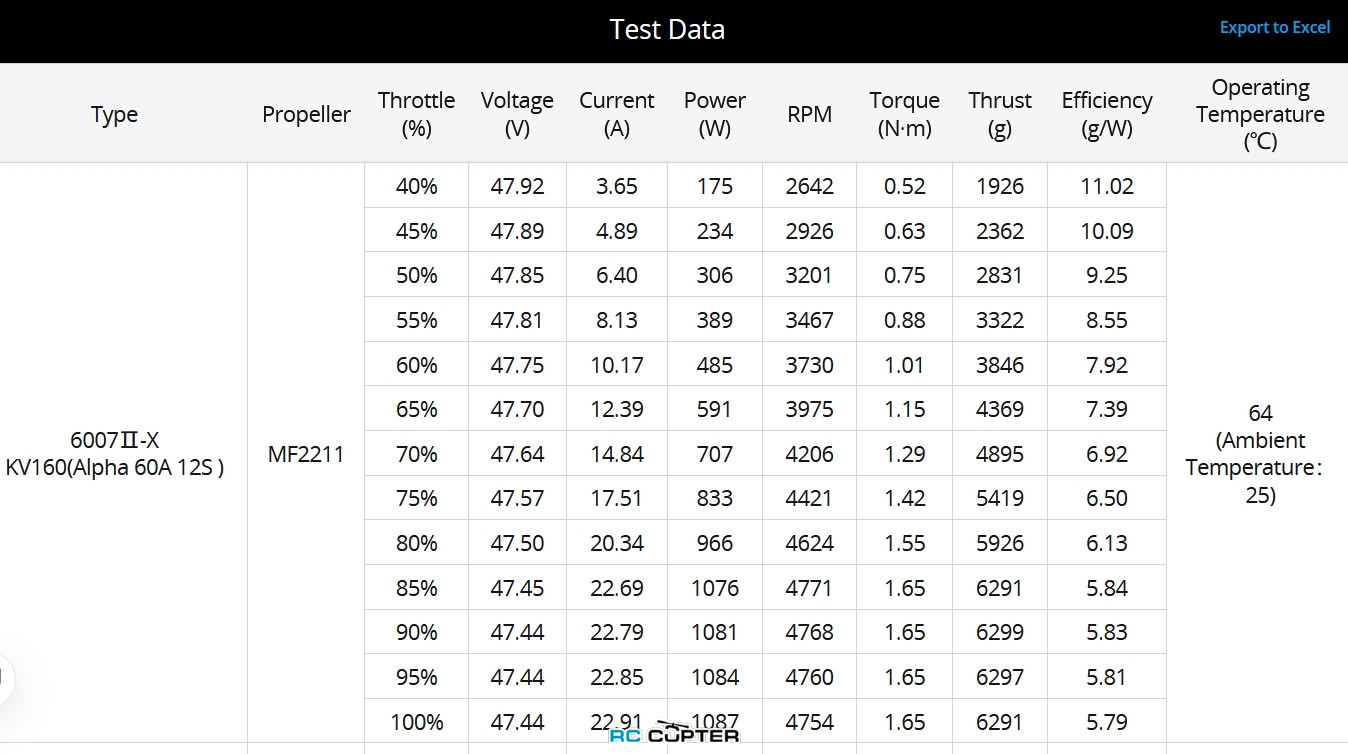
Task: Click the Voltage (V) column header
Action: coord(517,114)
